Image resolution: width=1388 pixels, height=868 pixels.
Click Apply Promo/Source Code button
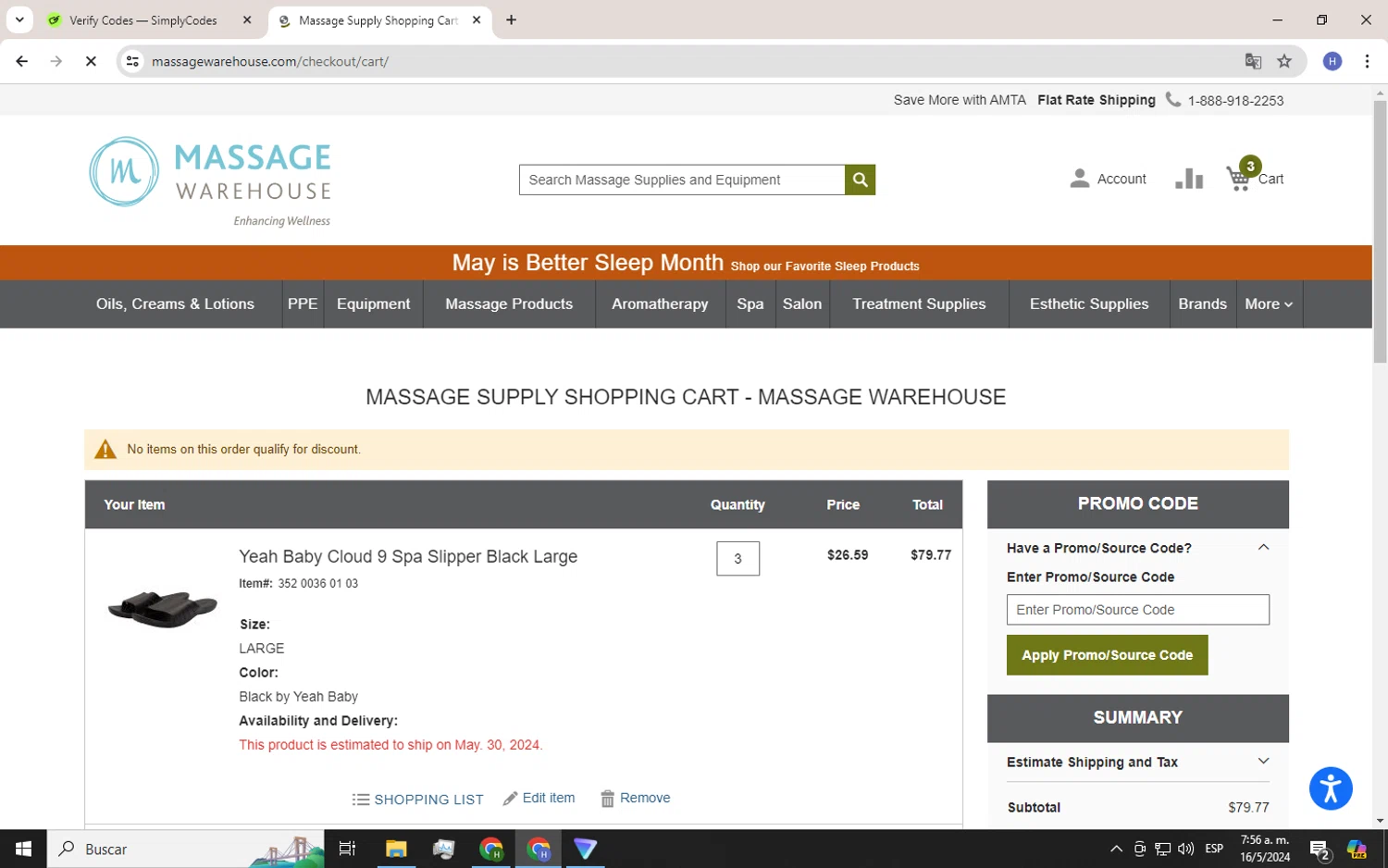tap(1107, 654)
